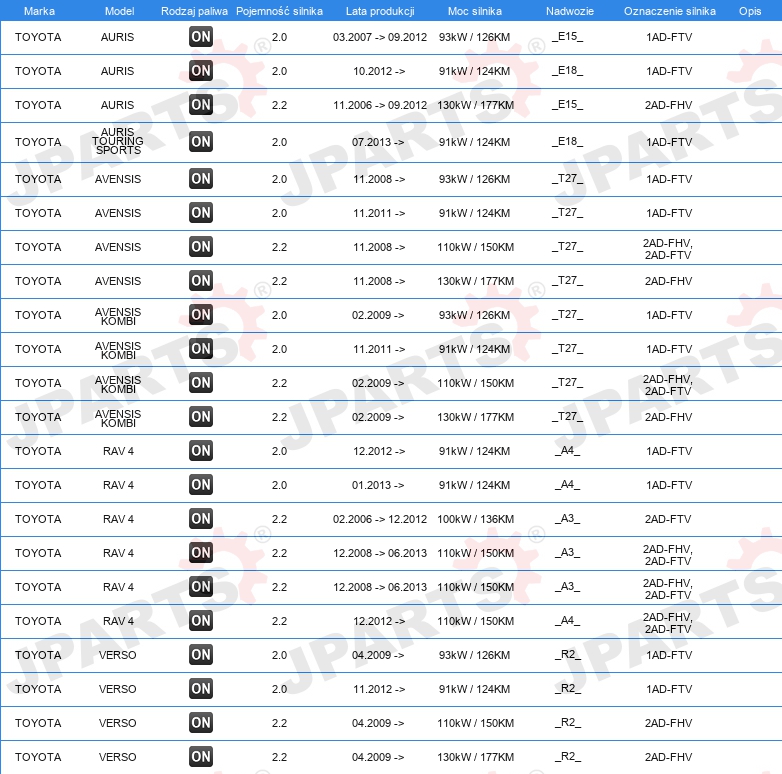Select the 2AD-FTV engine code in 100kW row
The image size is (782, 774).
[668, 519]
